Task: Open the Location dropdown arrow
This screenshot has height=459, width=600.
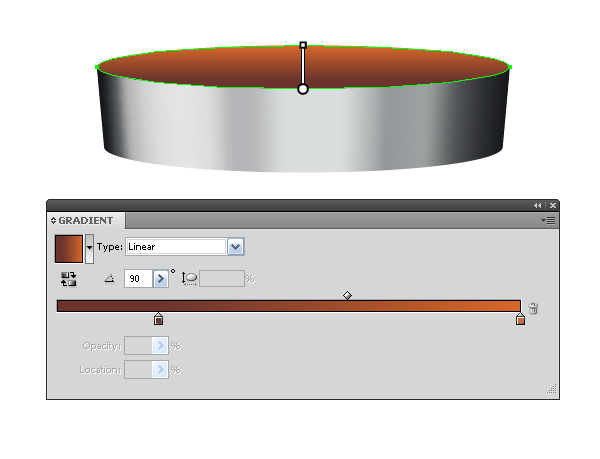Action: click(160, 370)
